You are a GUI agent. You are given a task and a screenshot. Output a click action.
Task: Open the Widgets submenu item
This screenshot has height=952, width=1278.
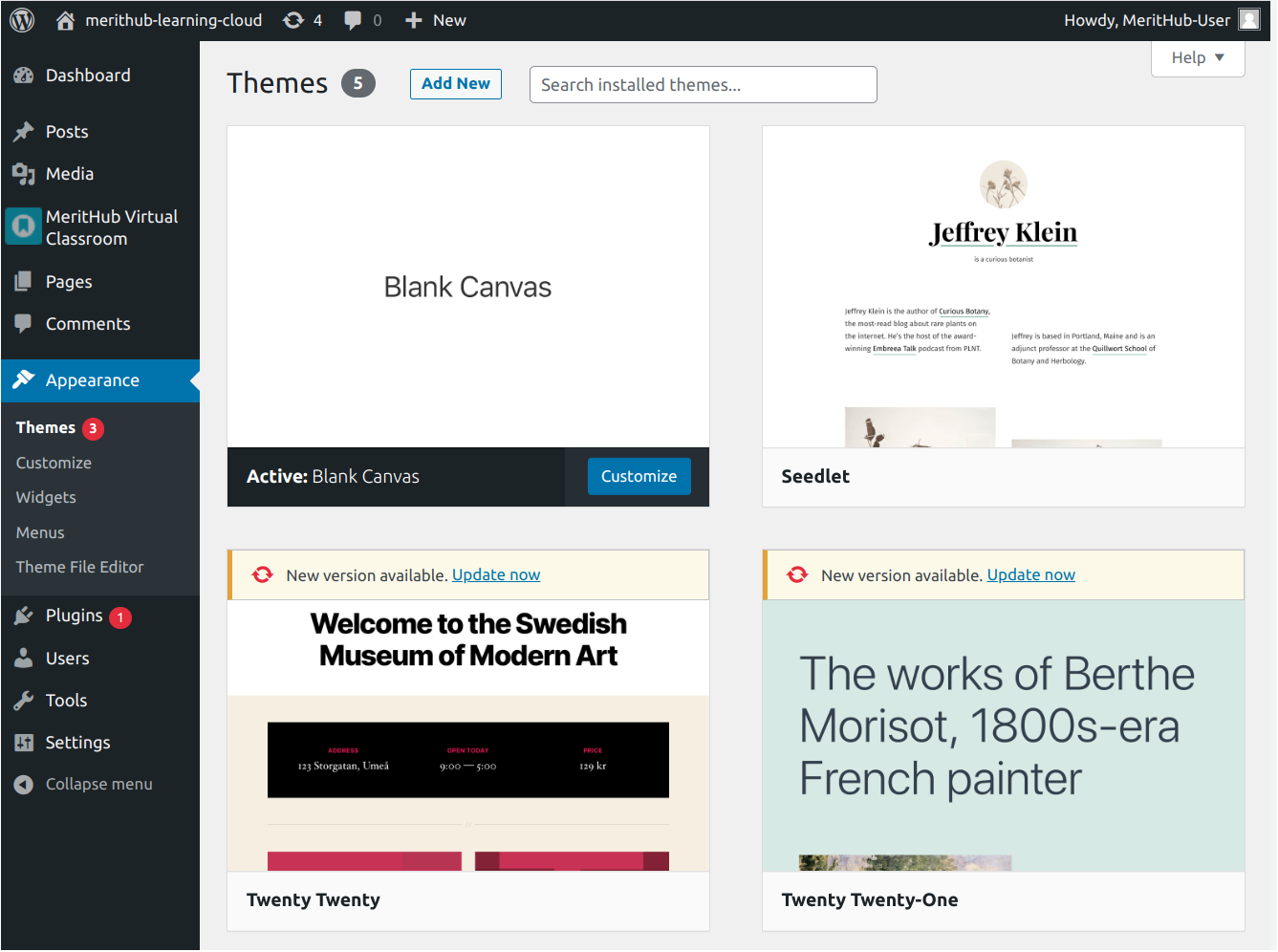(46, 497)
